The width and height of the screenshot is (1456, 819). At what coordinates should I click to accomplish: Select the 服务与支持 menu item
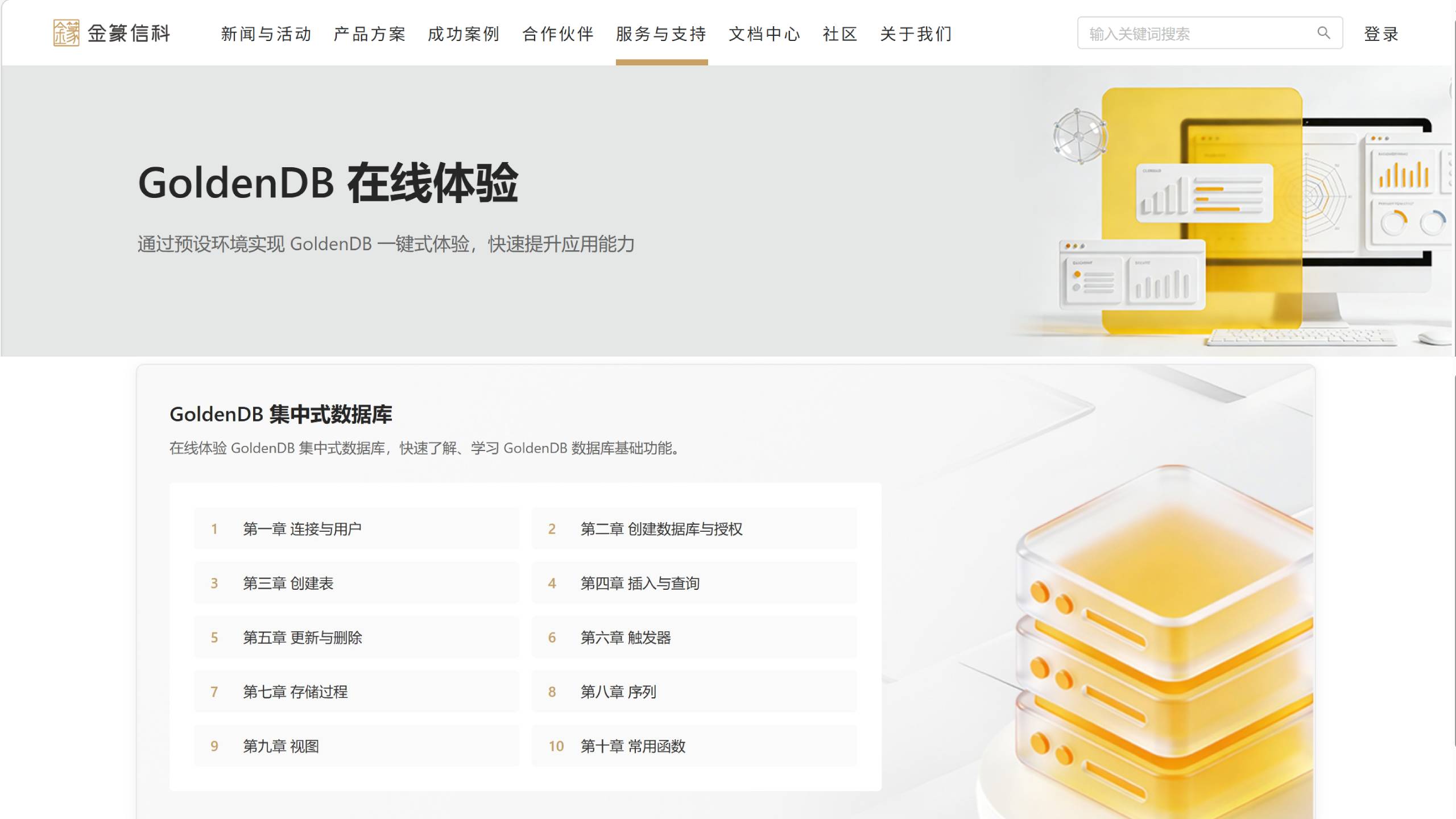tap(661, 34)
